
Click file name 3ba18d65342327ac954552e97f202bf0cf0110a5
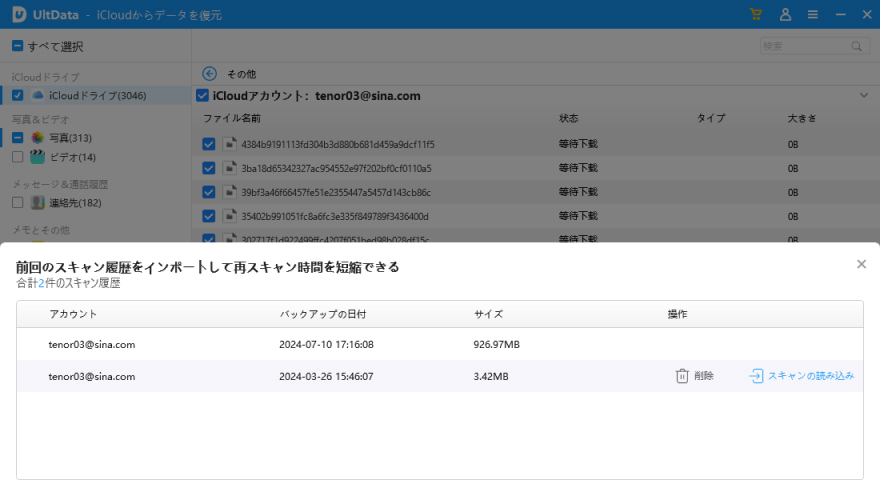(336, 168)
